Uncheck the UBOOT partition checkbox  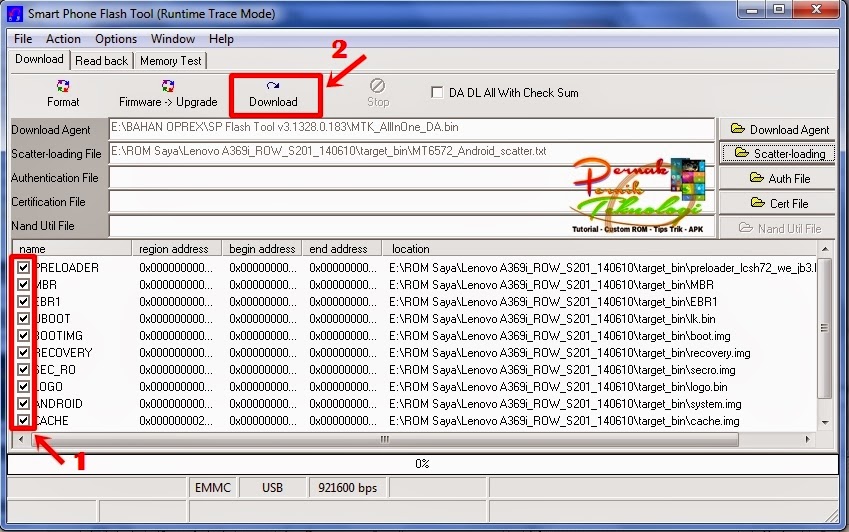[x=23, y=318]
